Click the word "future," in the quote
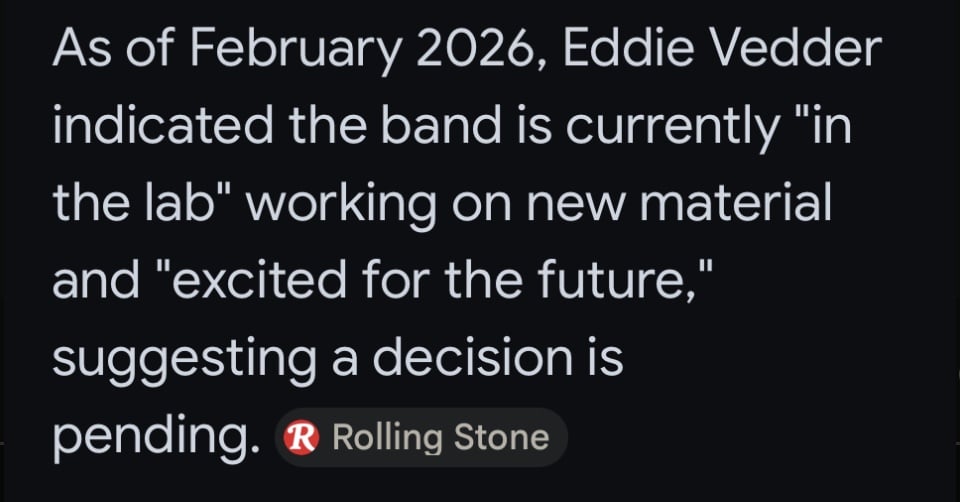Image resolution: width=960 pixels, height=502 pixels. [x=626, y=280]
